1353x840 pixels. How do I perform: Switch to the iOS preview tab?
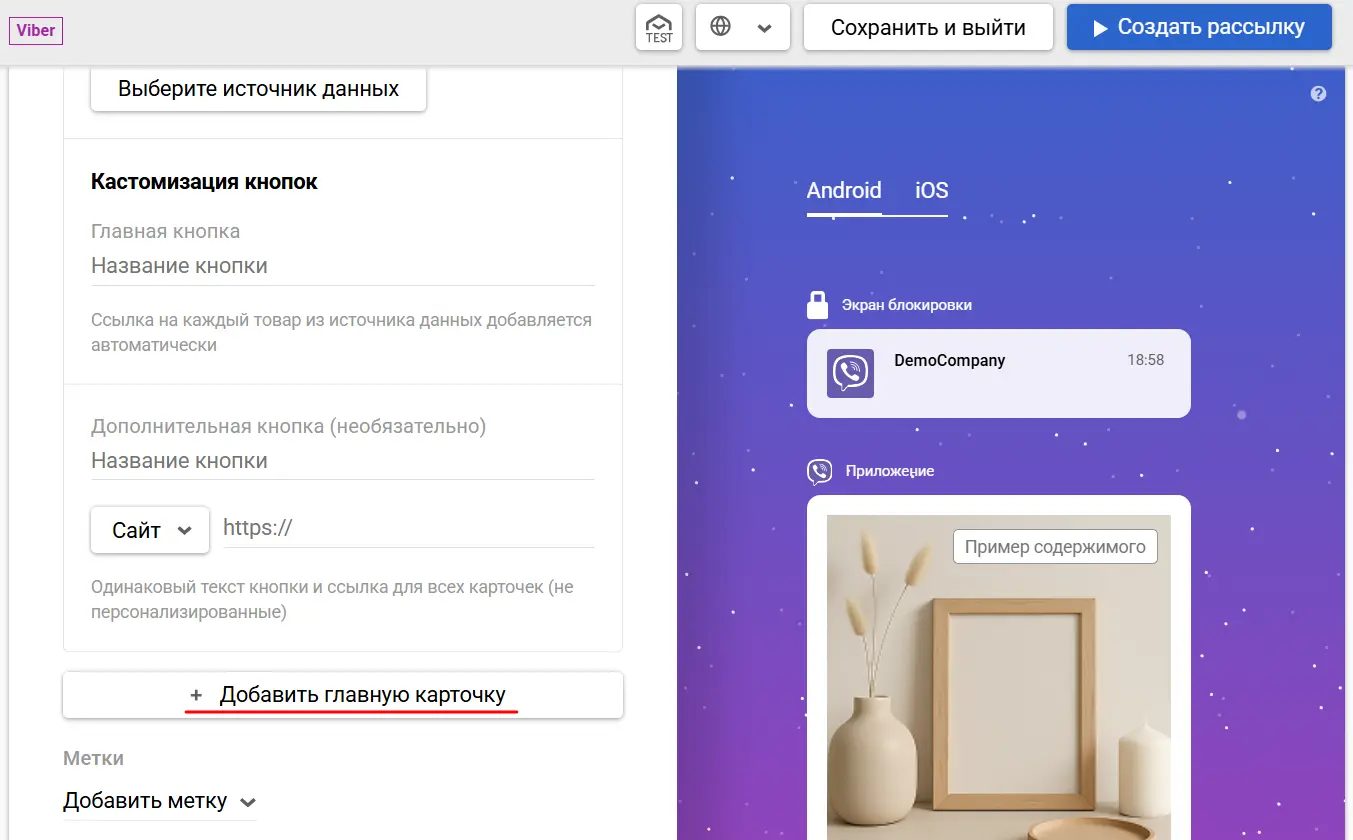[x=929, y=190]
